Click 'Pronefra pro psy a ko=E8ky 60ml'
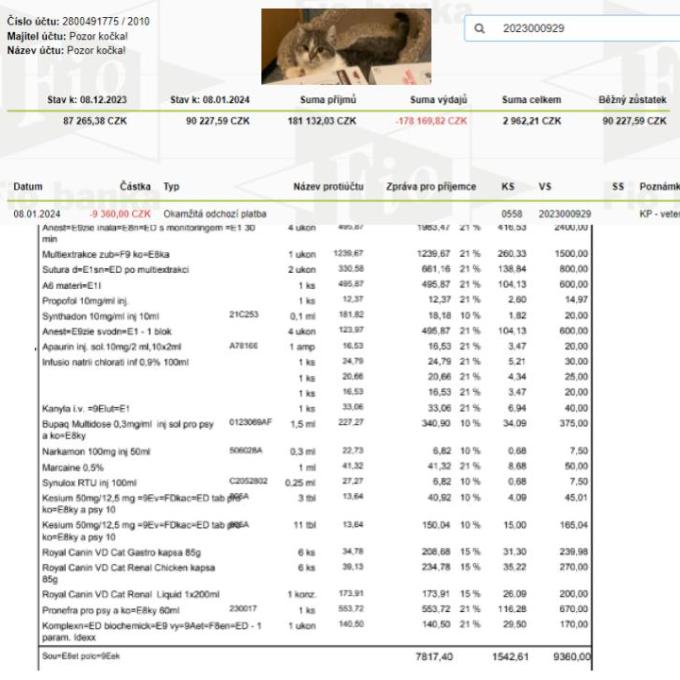The width and height of the screenshot is (680, 680). 111,610
